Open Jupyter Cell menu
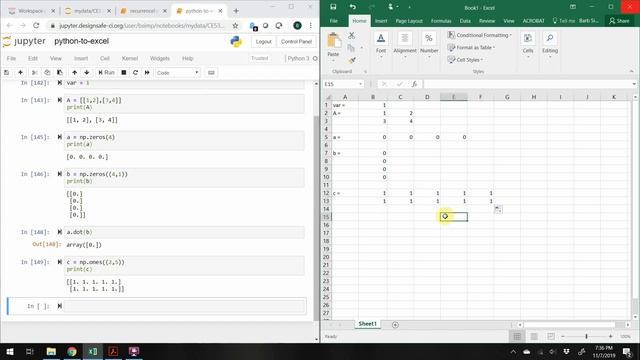Image resolution: width=640 pixels, height=360 pixels. coord(105,58)
